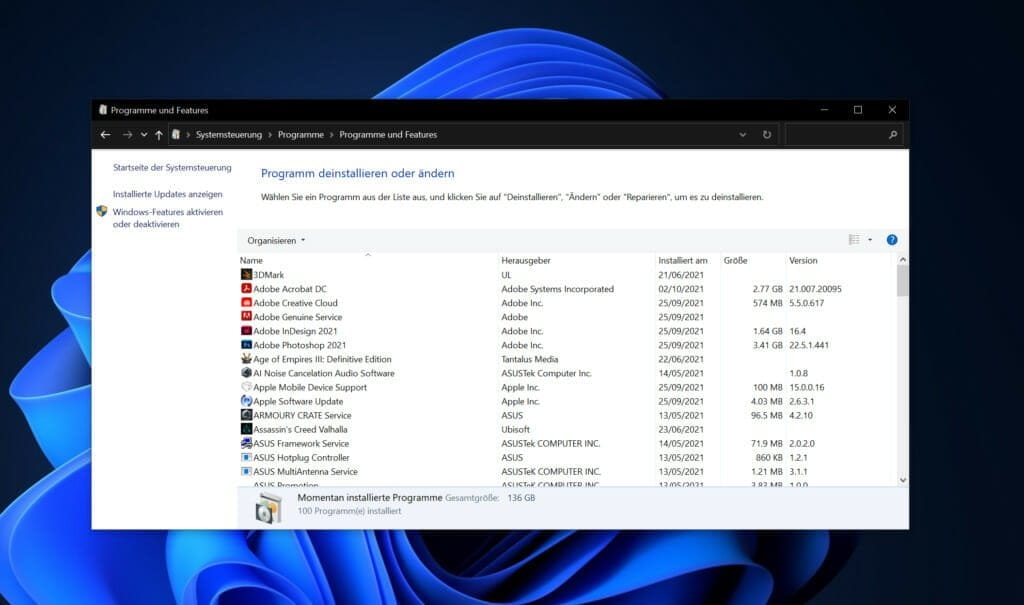1024x605 pixels.
Task: Select the Adobe Creative Cloud icon
Action: [x=246, y=303]
